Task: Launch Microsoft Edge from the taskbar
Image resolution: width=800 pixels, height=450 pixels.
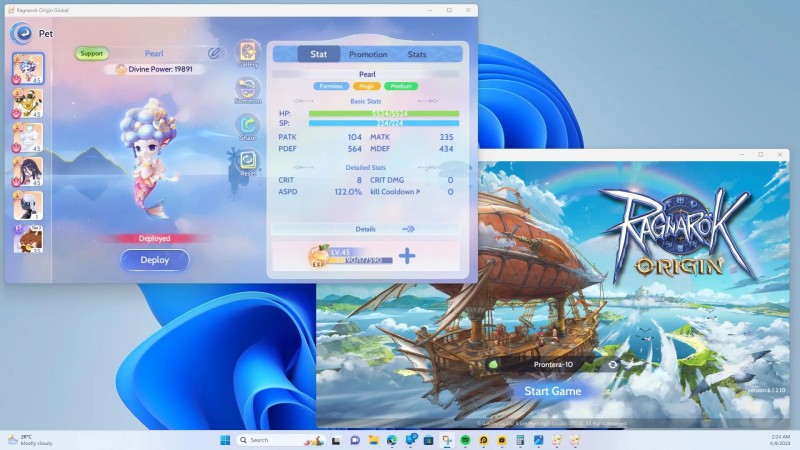Action: (392, 440)
